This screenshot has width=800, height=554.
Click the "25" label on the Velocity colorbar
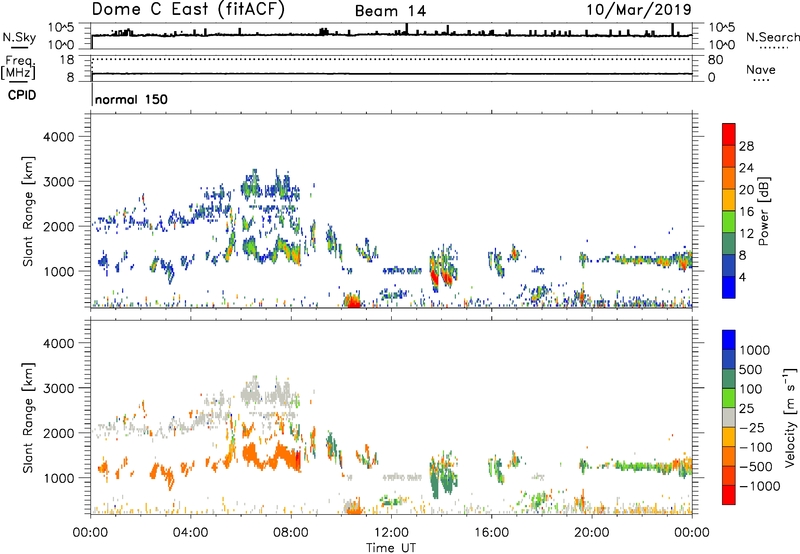point(746,408)
